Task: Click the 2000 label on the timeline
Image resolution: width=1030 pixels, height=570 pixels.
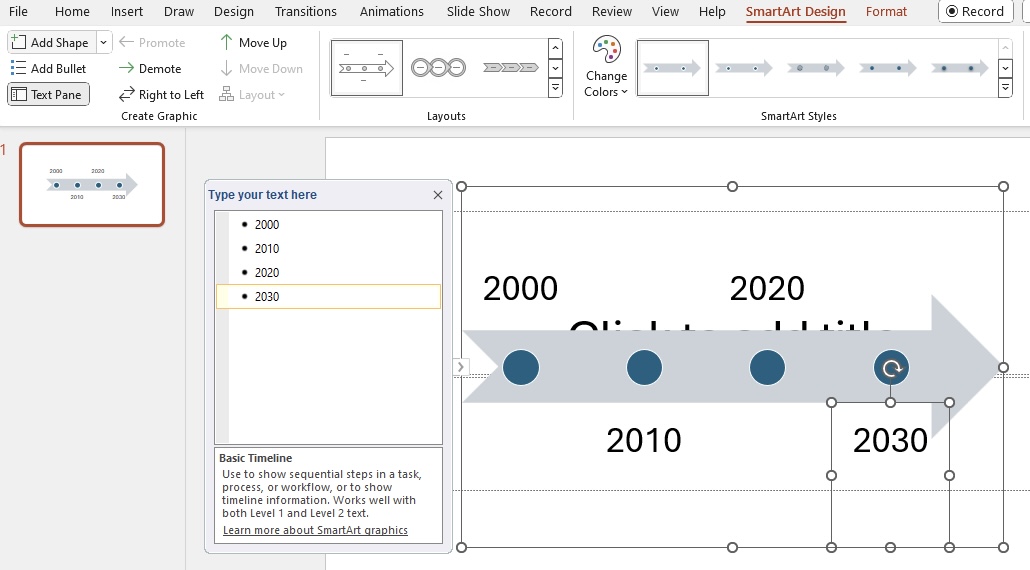Action: point(520,288)
